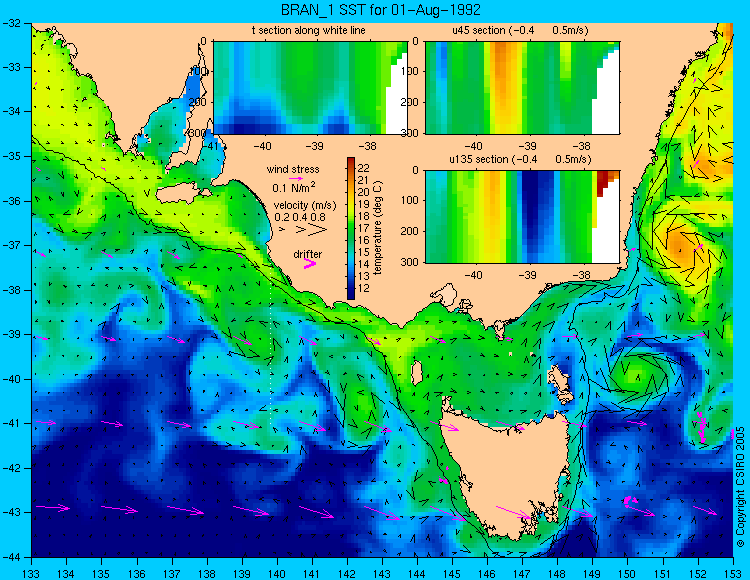Click the title "BRAN_1 SST for 01-Aug-1992"
Viewport: 750px width, 580px height.
coord(381,10)
